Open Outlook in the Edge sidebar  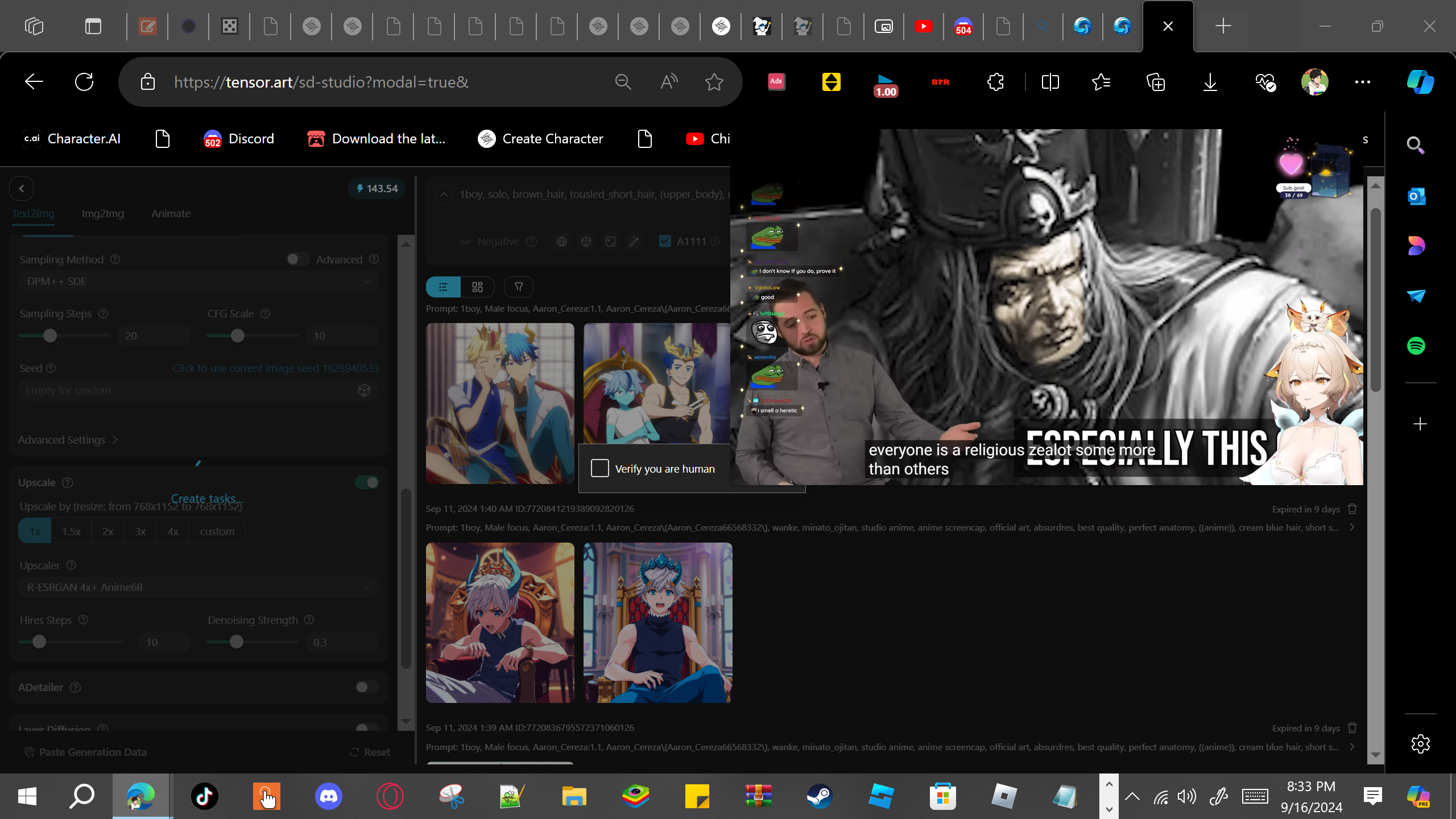pyautogui.click(x=1416, y=197)
